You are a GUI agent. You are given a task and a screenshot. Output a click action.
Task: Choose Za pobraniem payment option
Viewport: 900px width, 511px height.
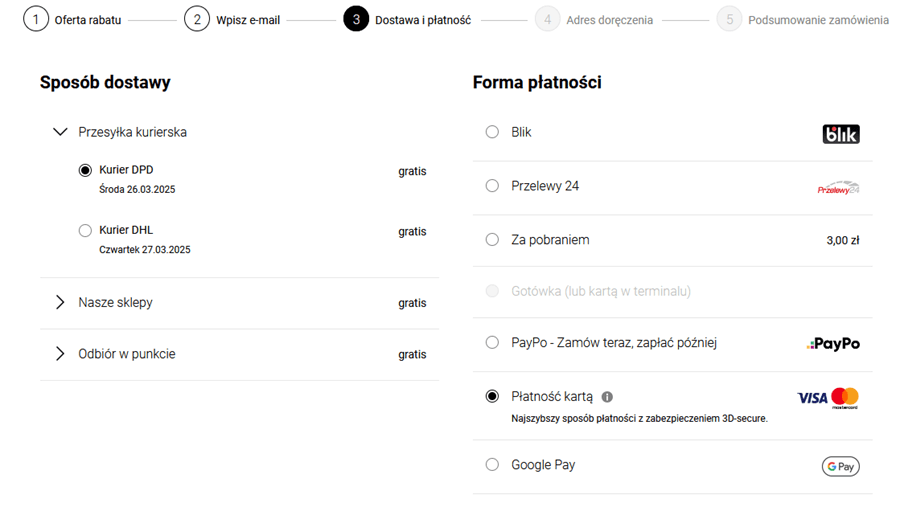[x=492, y=240]
